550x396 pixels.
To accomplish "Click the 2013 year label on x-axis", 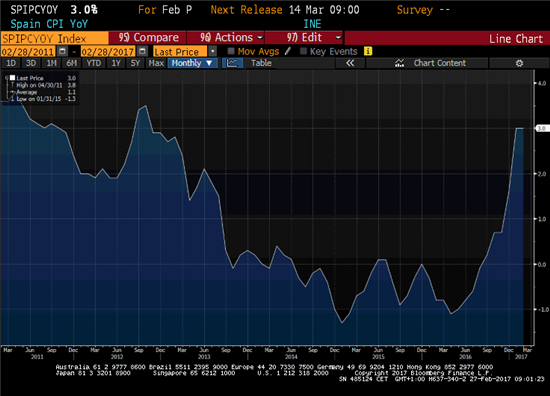I will click(204, 357).
